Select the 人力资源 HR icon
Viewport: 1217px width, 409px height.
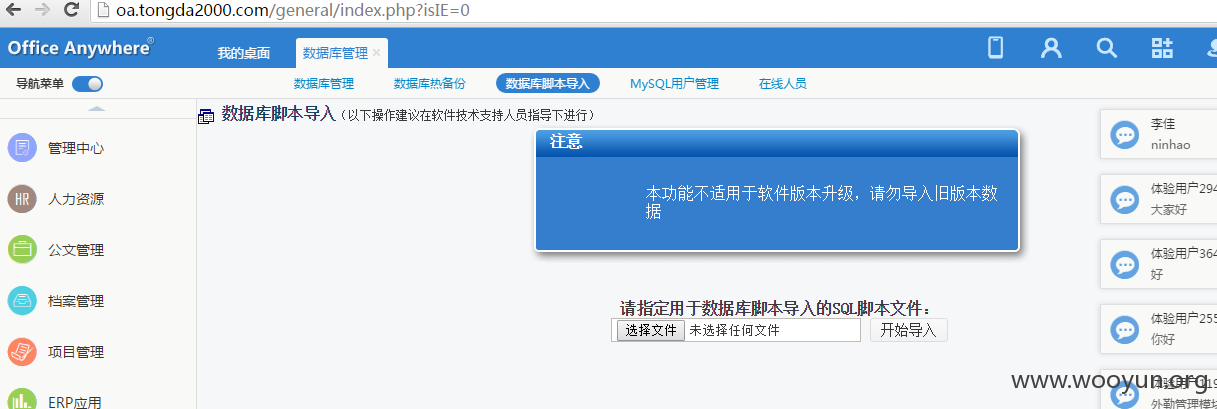22,199
